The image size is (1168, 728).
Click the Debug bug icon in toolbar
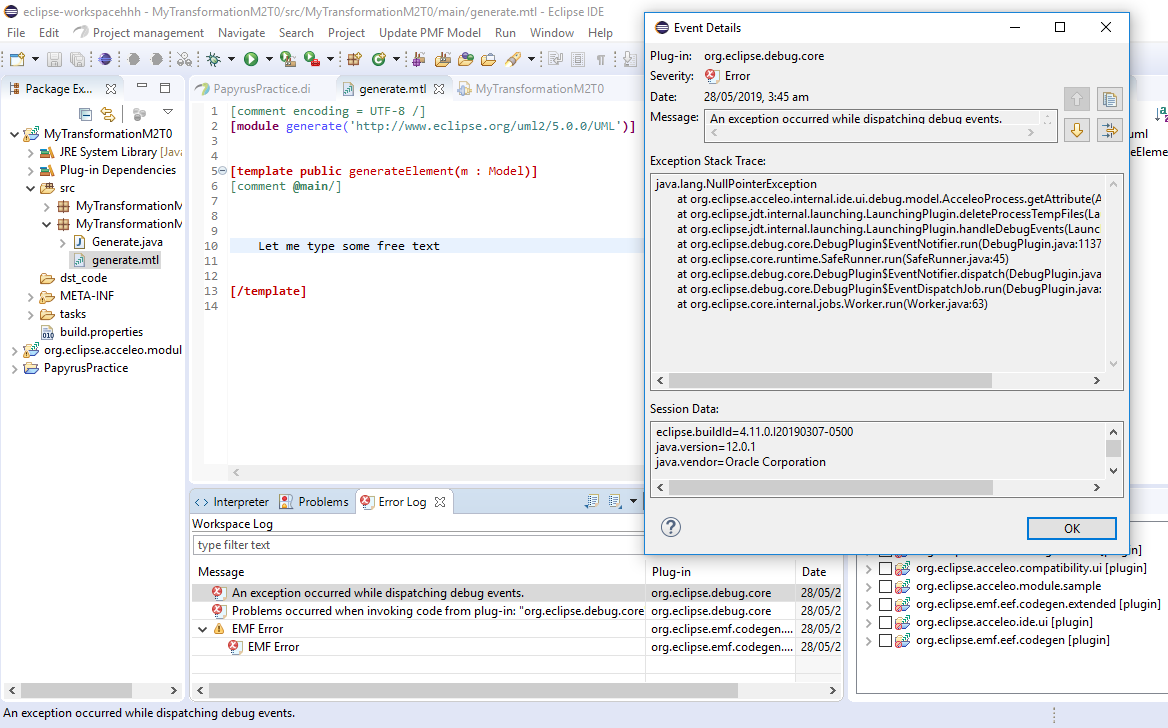[x=214, y=59]
